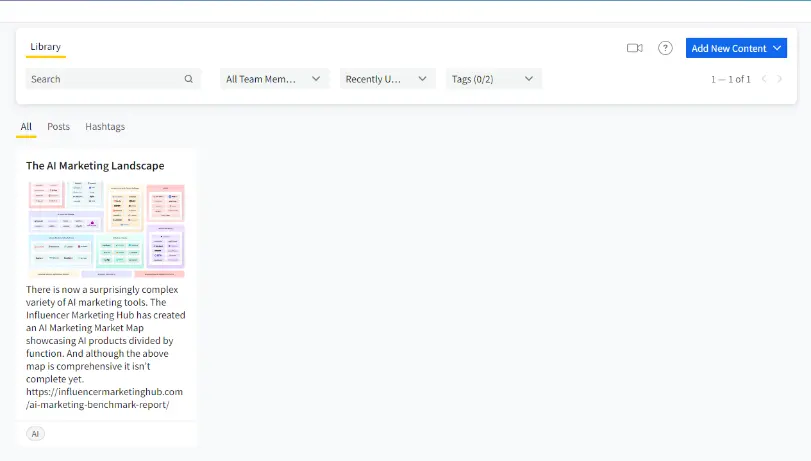
Task: Switch to the Posts tab
Action: point(59,127)
